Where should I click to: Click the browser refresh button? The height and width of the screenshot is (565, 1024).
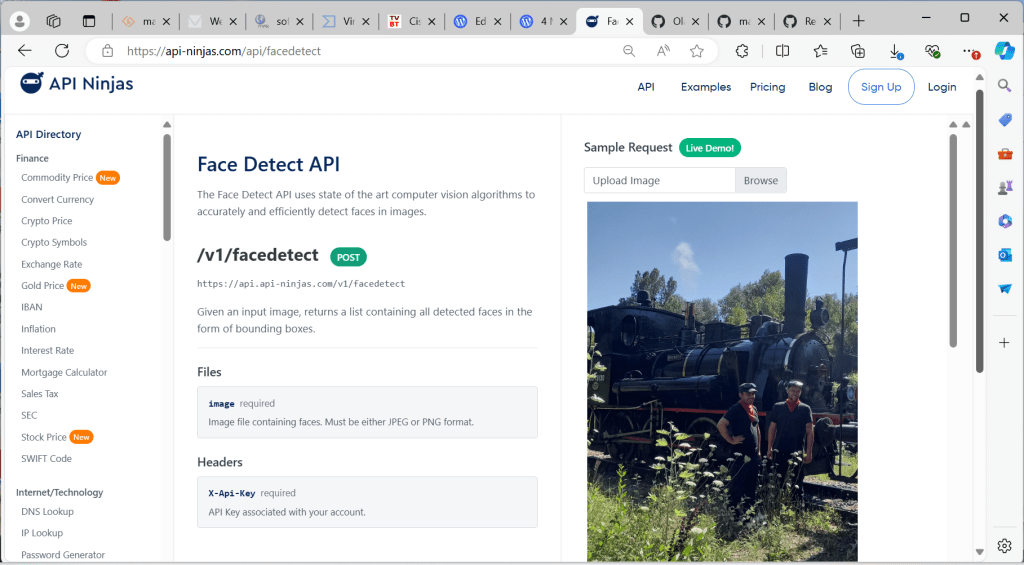coord(62,51)
